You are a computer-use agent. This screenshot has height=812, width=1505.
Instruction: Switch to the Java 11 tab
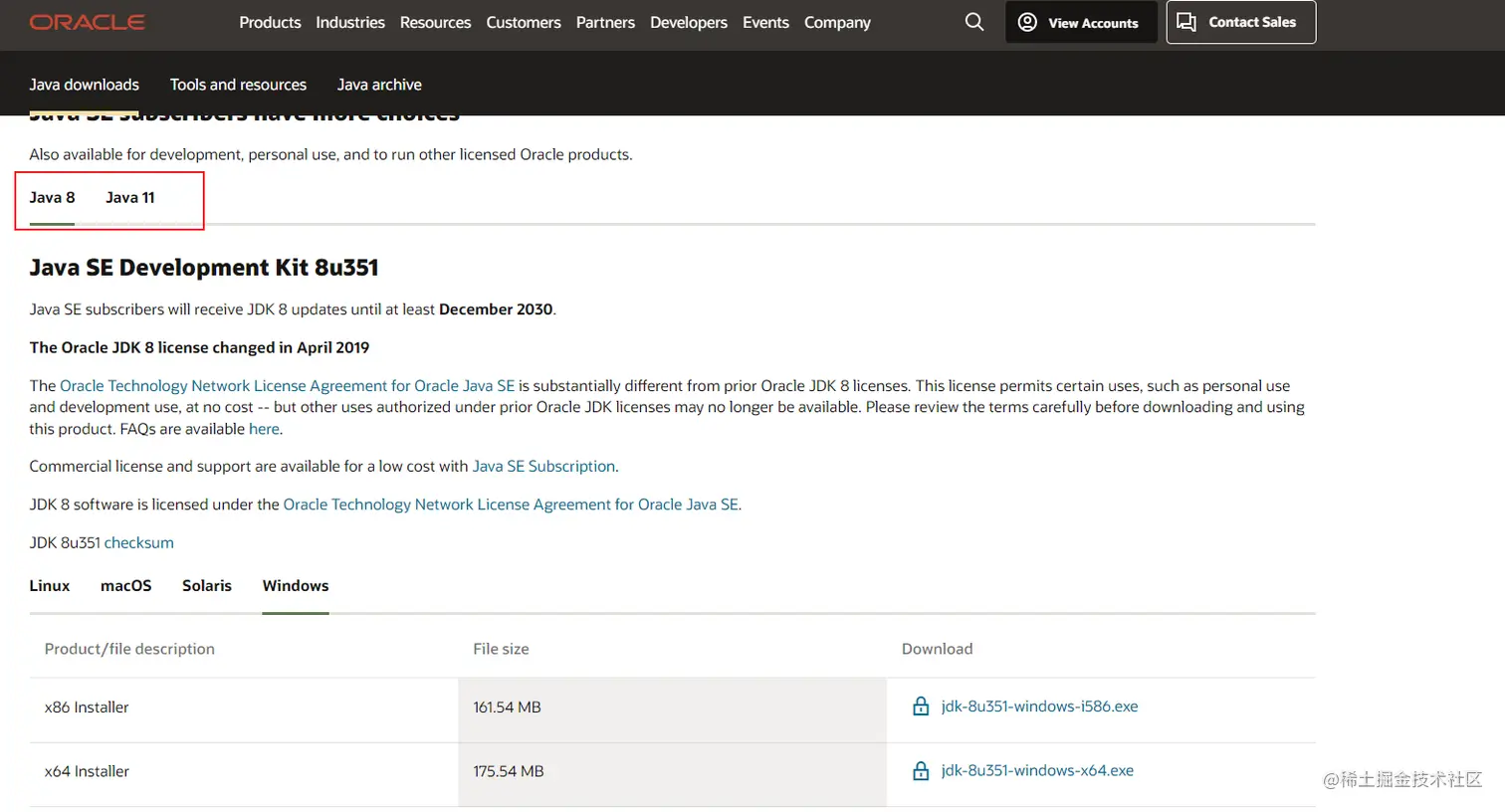point(130,197)
